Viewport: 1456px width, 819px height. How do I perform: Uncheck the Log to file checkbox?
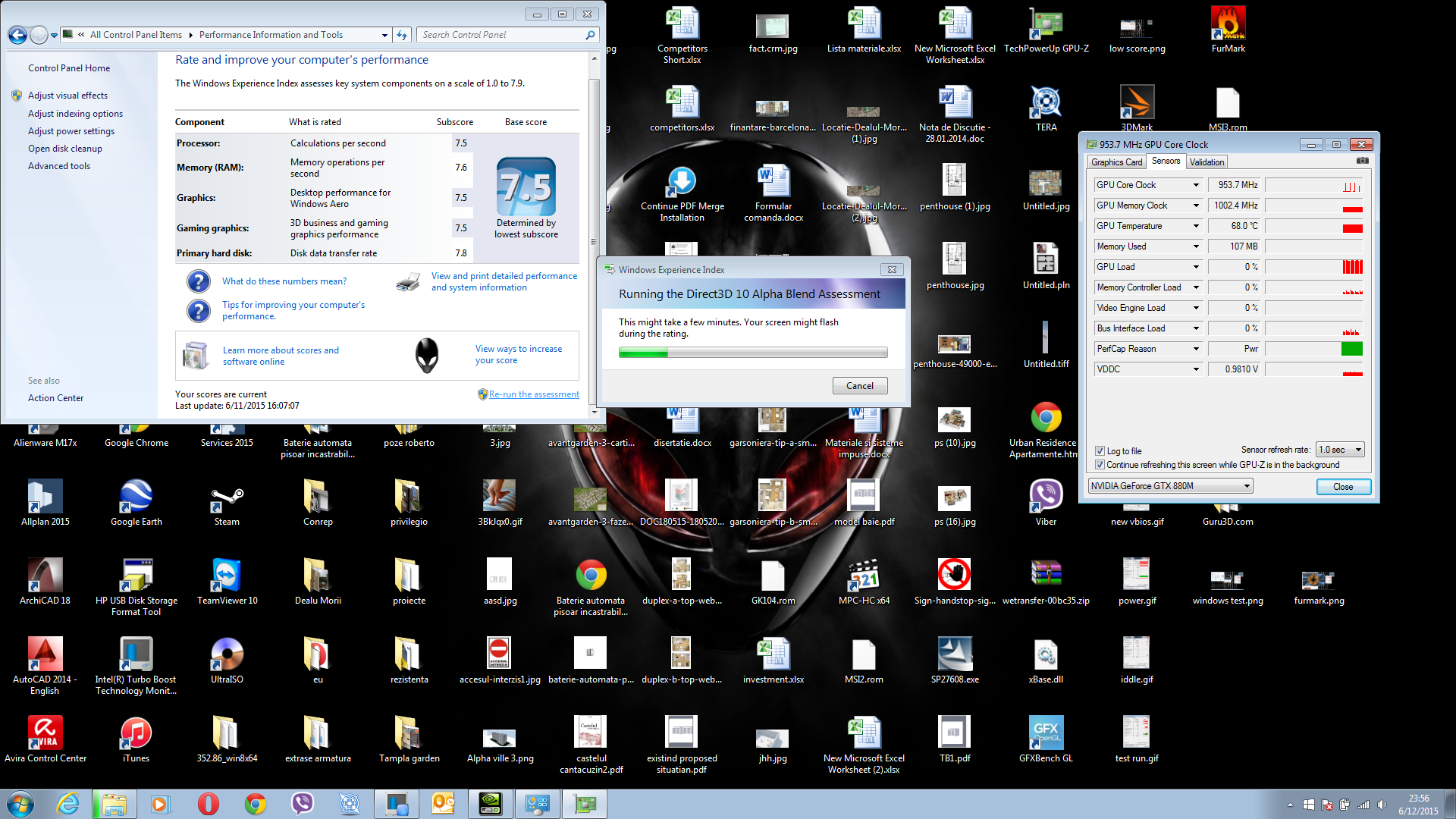click(1100, 451)
